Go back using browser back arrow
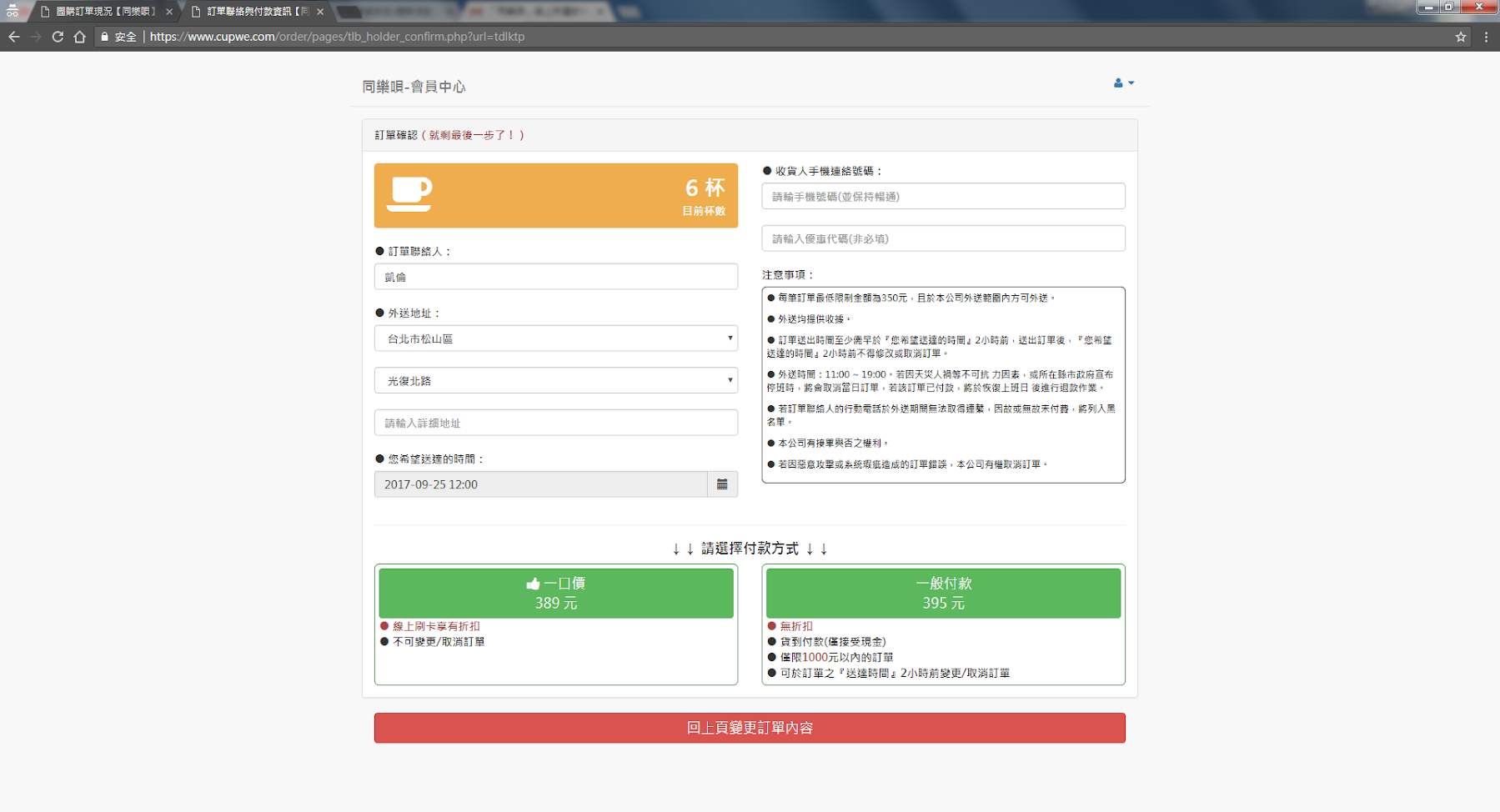Image resolution: width=1500 pixels, height=812 pixels. click(x=13, y=37)
